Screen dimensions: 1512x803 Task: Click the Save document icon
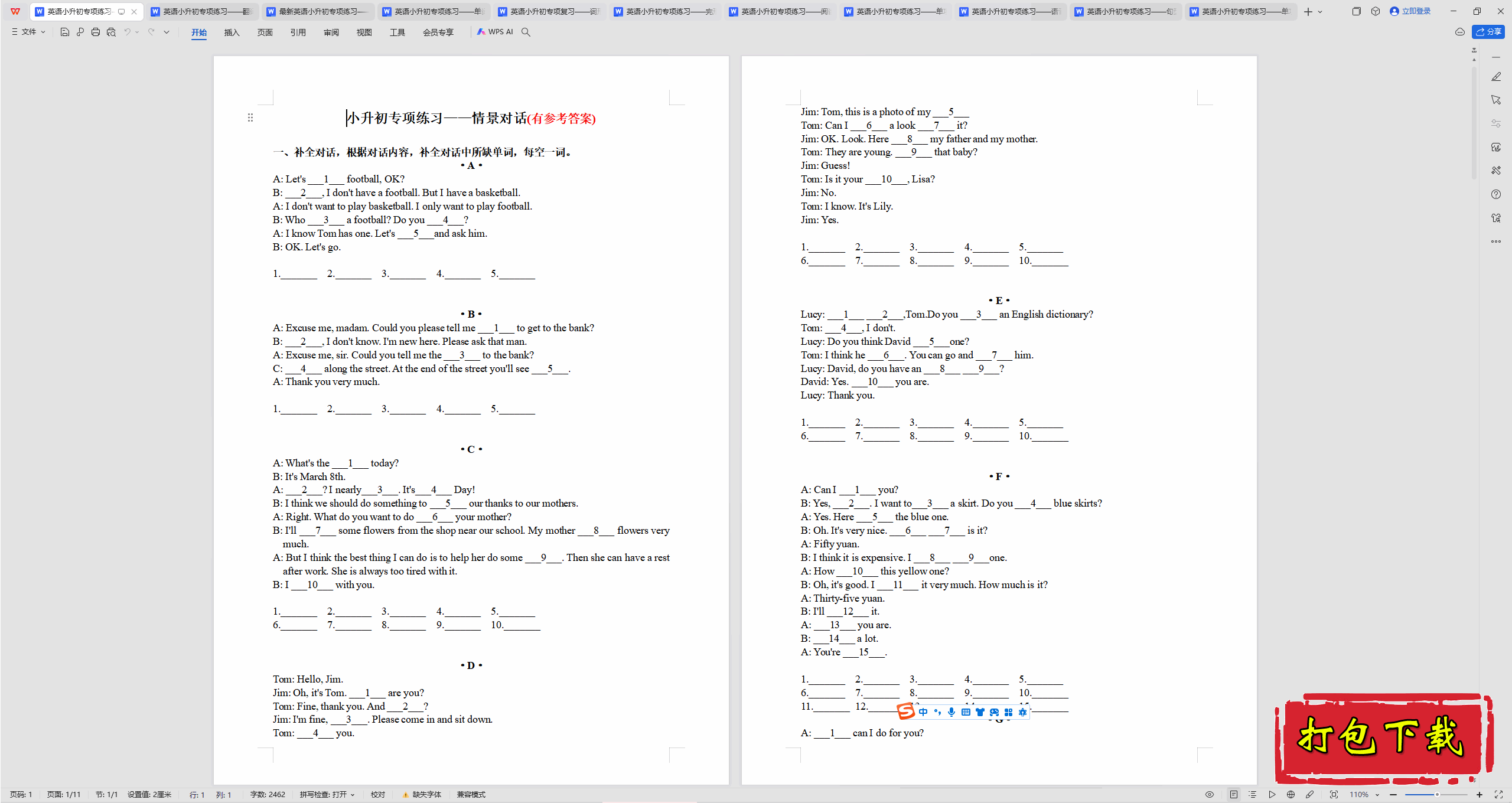point(65,32)
